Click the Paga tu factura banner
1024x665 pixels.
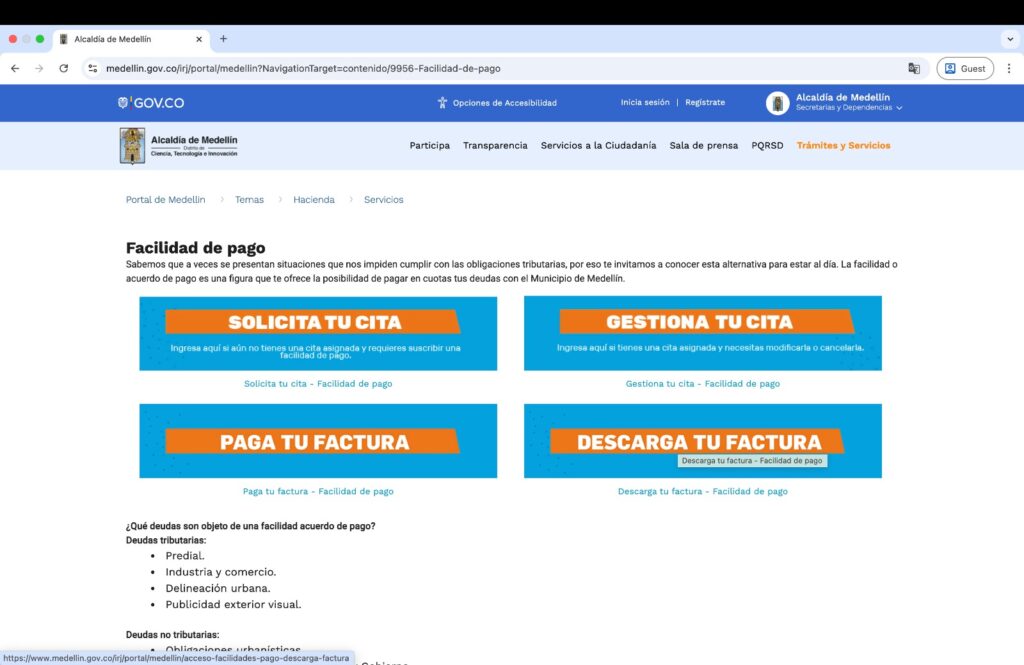tap(318, 441)
